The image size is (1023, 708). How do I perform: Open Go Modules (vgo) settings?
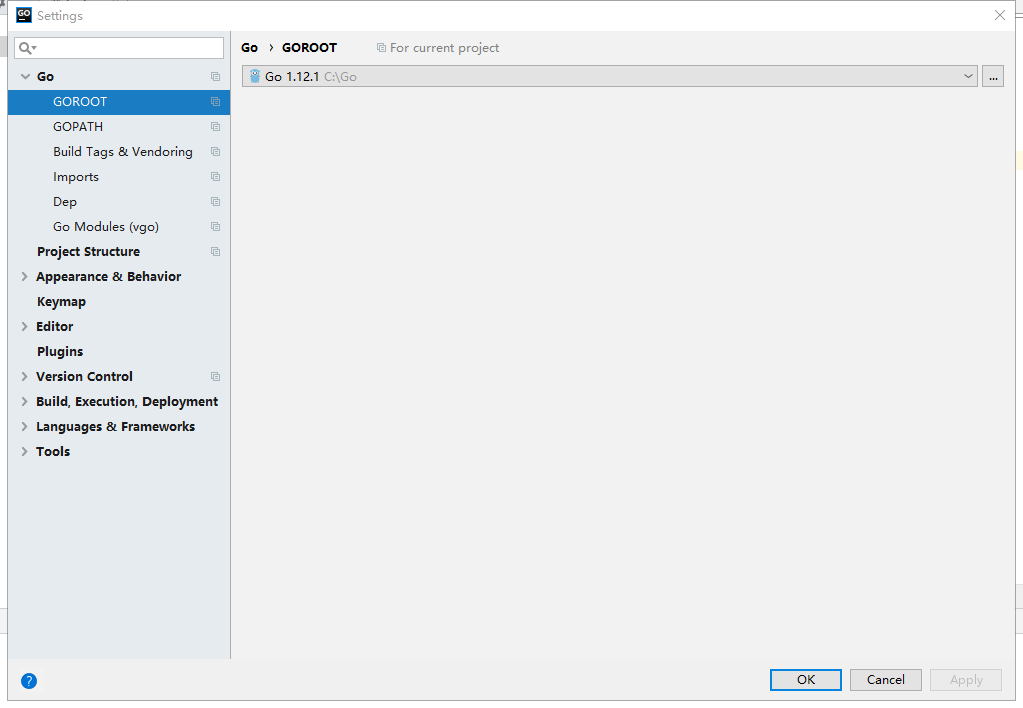pyautogui.click(x=119, y=226)
